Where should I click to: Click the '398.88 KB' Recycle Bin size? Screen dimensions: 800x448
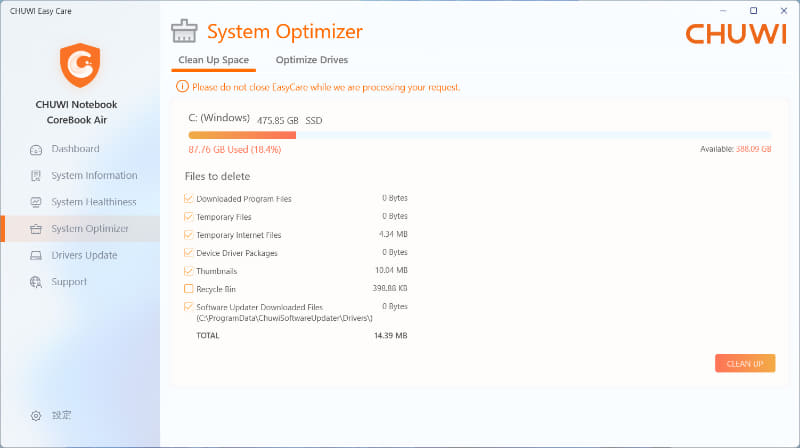pyautogui.click(x=390, y=288)
